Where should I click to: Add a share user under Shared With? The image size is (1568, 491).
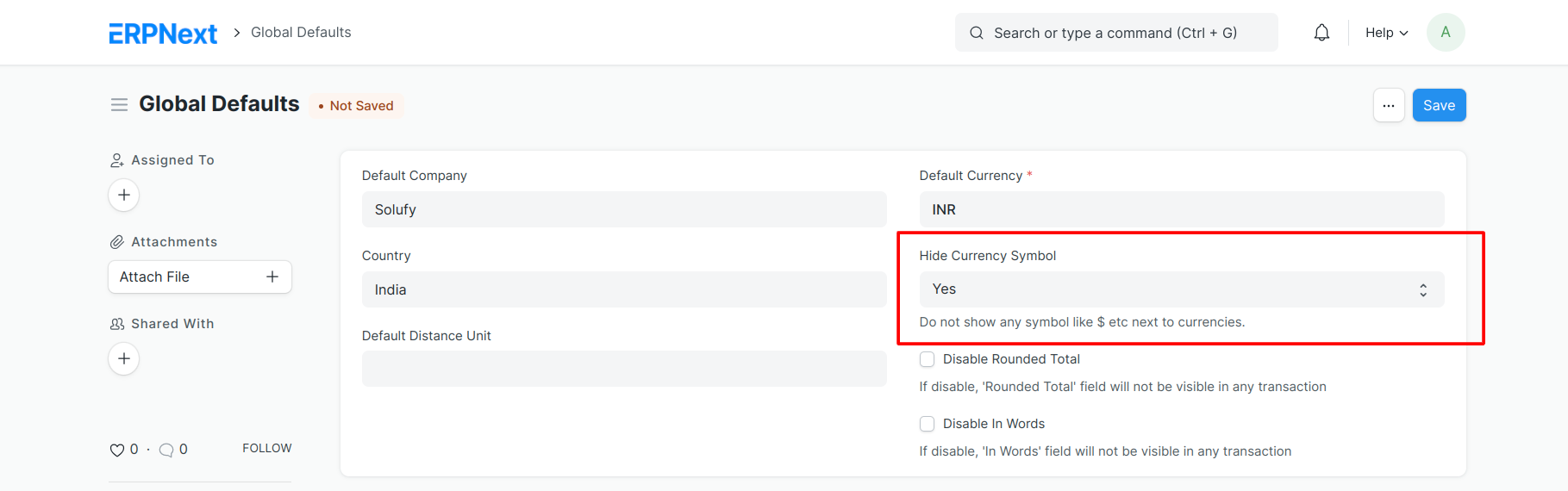coord(124,358)
